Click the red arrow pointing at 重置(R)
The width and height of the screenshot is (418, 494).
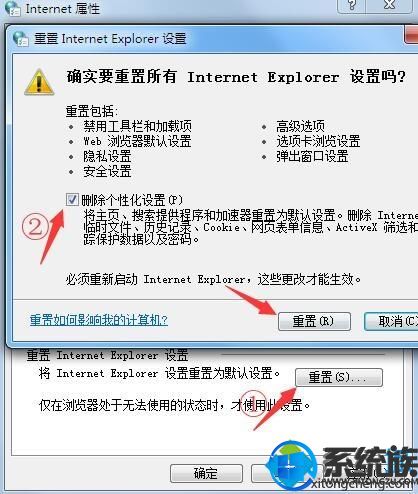tap(254, 301)
